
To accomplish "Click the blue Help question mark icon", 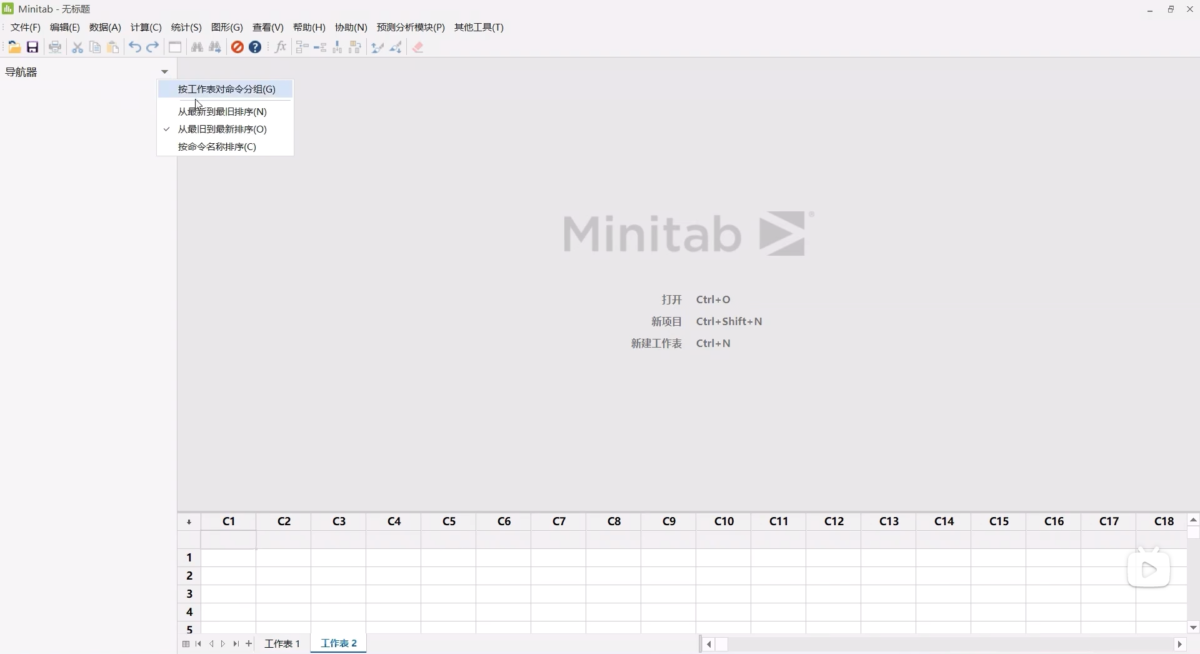I will tap(255, 47).
